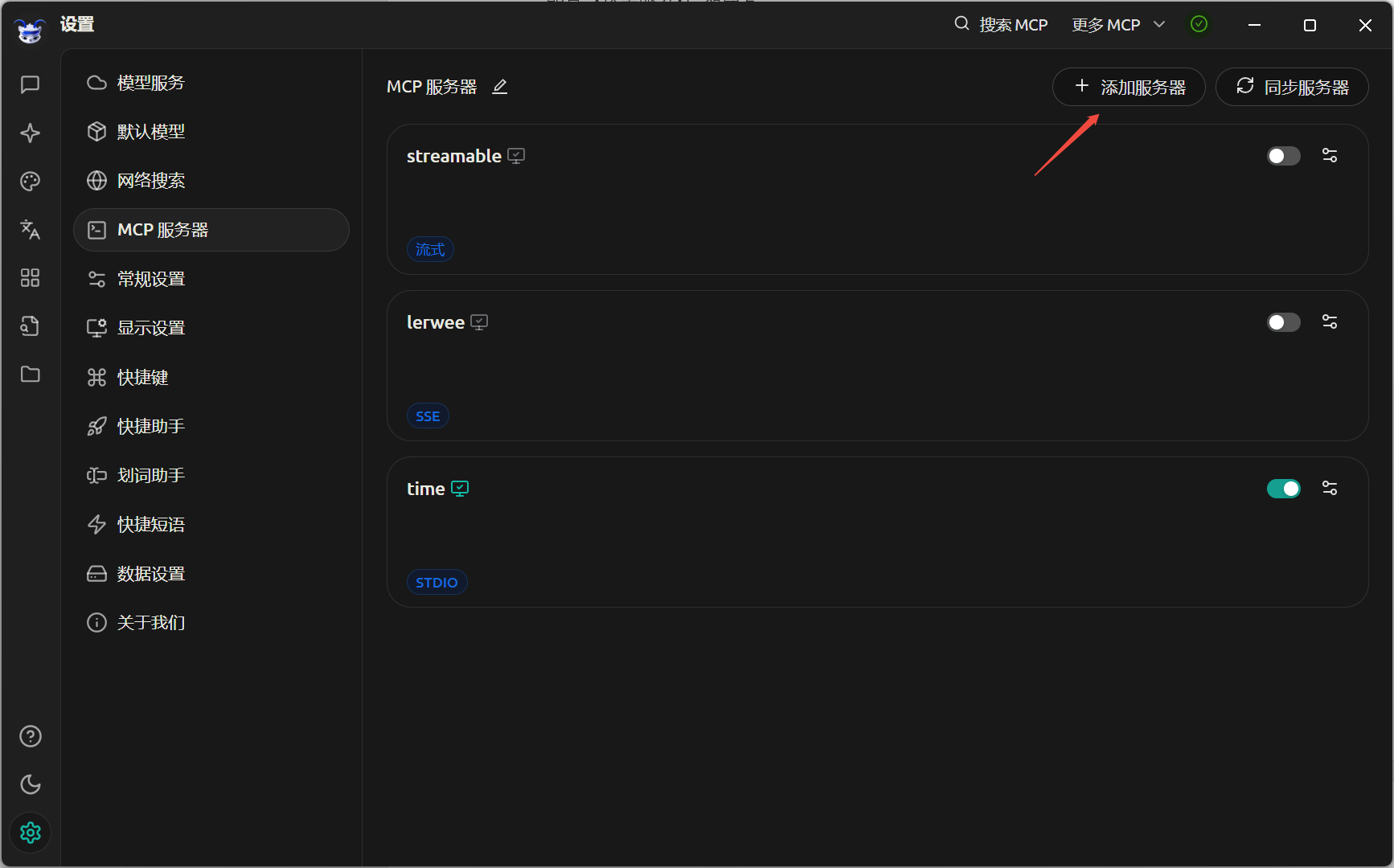Screen dimensions: 1394x868
Task: Open 划词助手 settings section
Action: (x=211, y=475)
